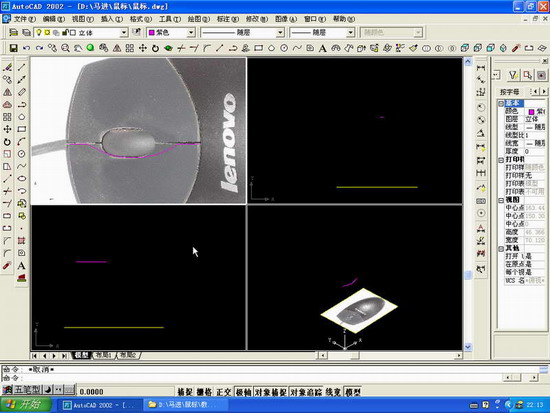
Task: Open the layer dropdown showing 立体
Action: point(124,33)
